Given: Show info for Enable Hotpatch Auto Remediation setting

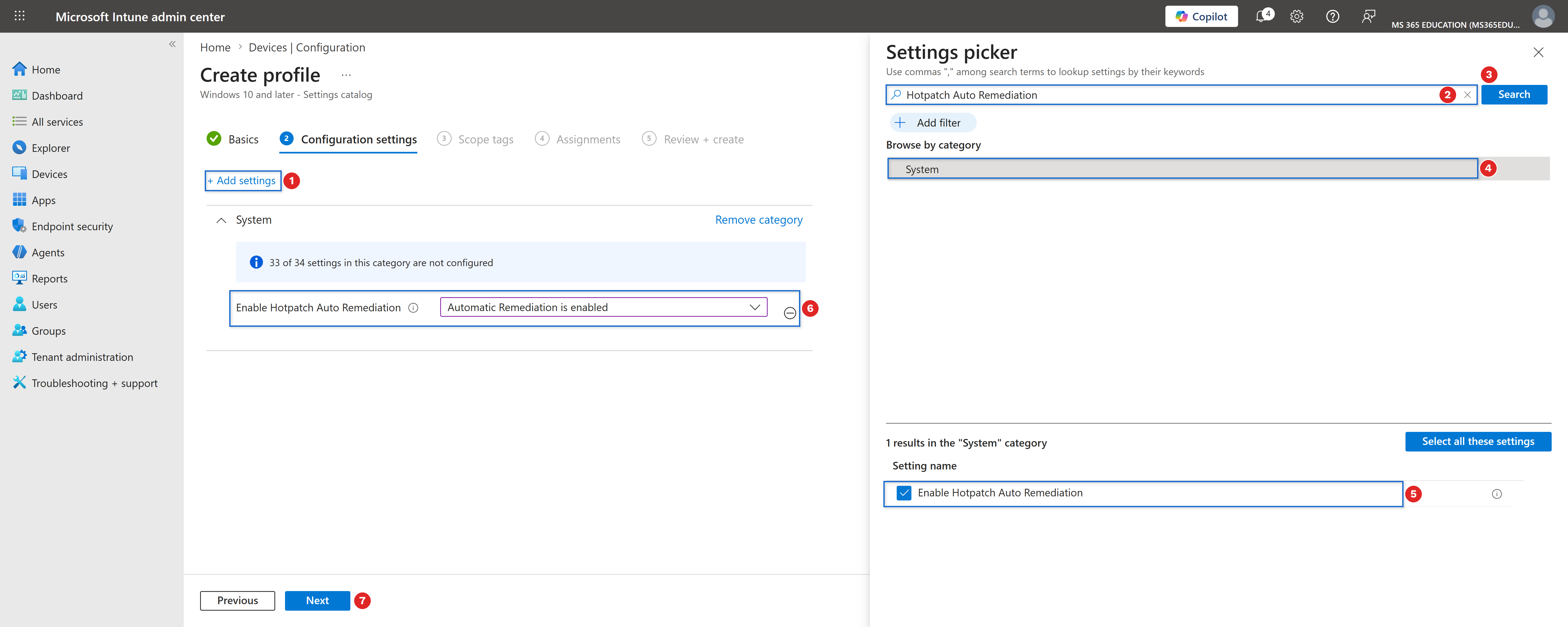Looking at the screenshot, I should [413, 308].
